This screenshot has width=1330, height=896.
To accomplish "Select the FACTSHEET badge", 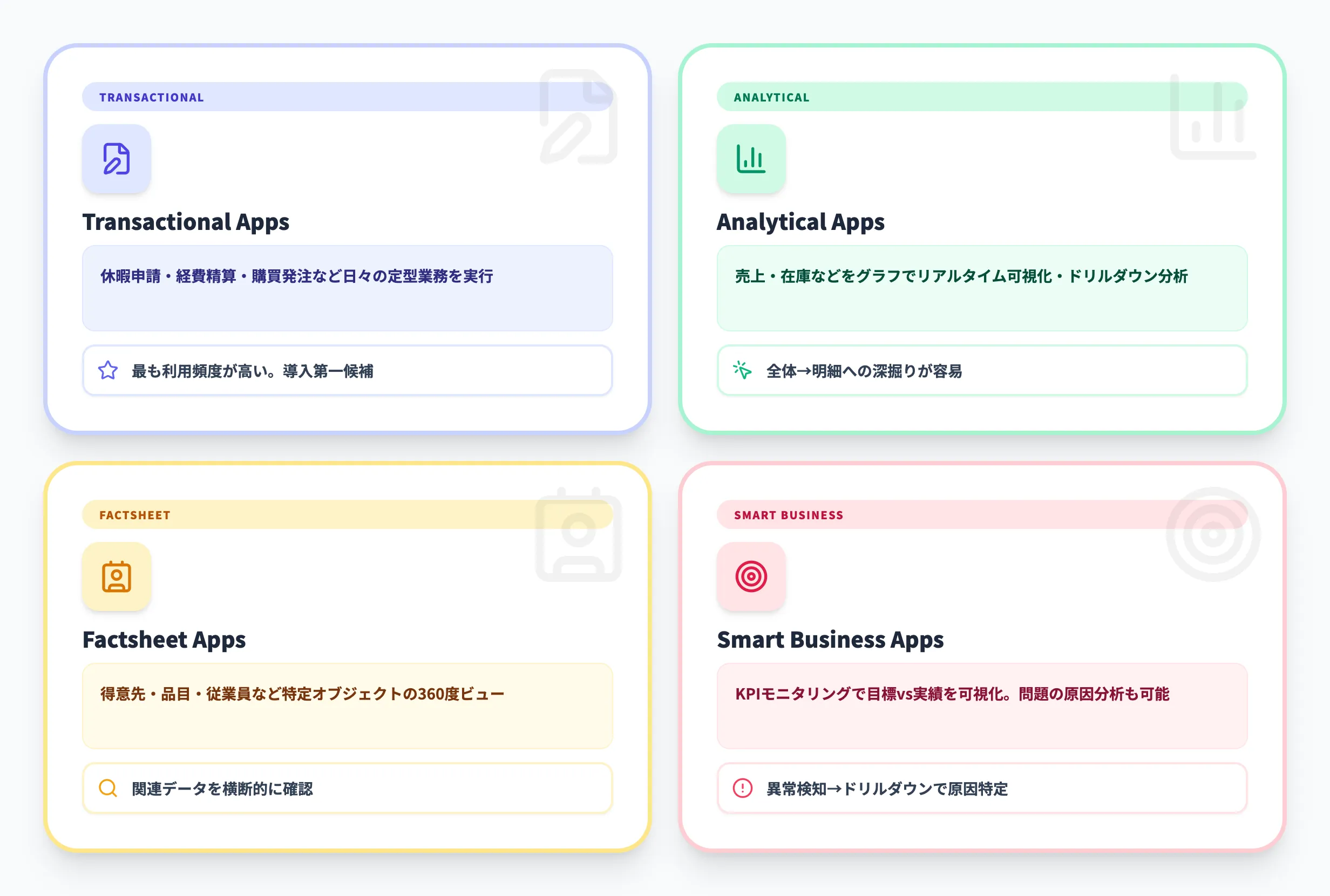I will click(x=134, y=514).
